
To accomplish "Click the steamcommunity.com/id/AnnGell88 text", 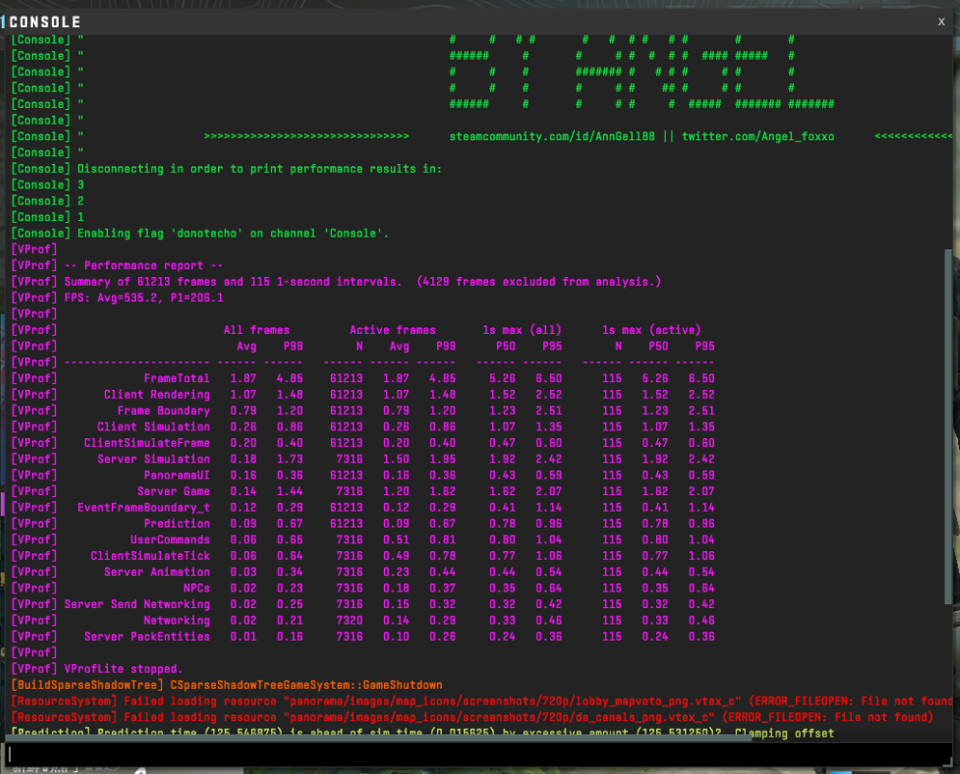I will point(552,137).
